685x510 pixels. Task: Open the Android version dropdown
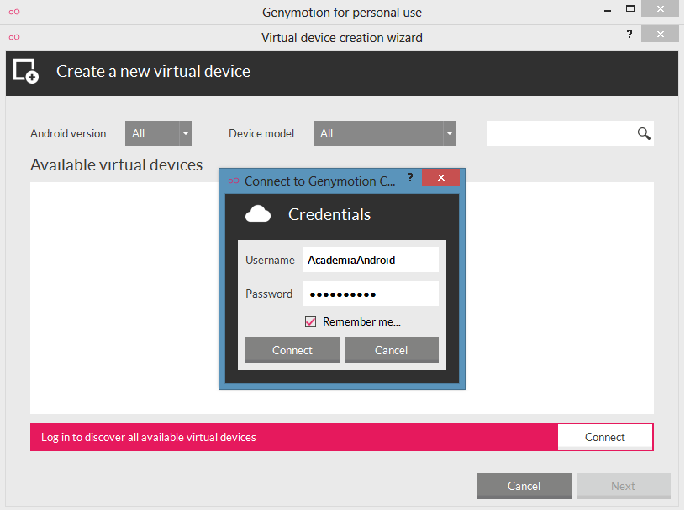pyautogui.click(x=158, y=133)
